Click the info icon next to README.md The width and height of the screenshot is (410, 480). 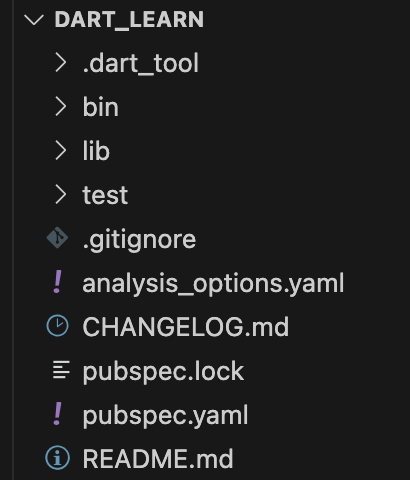pos(57,458)
